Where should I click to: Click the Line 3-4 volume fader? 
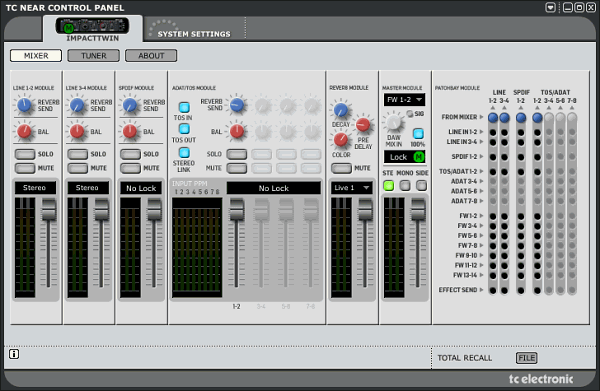[x=101, y=210]
